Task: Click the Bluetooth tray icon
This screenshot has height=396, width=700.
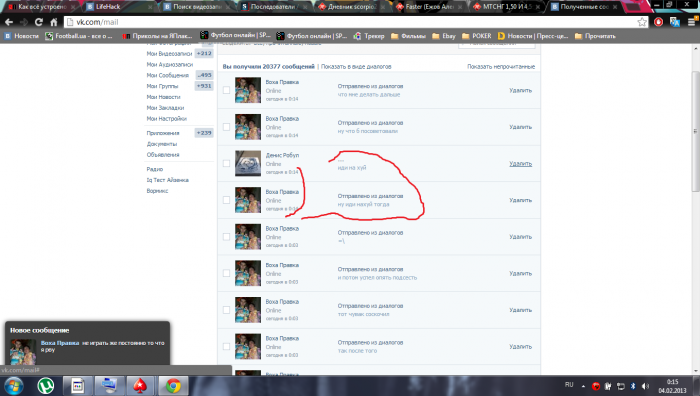Action: [633, 386]
